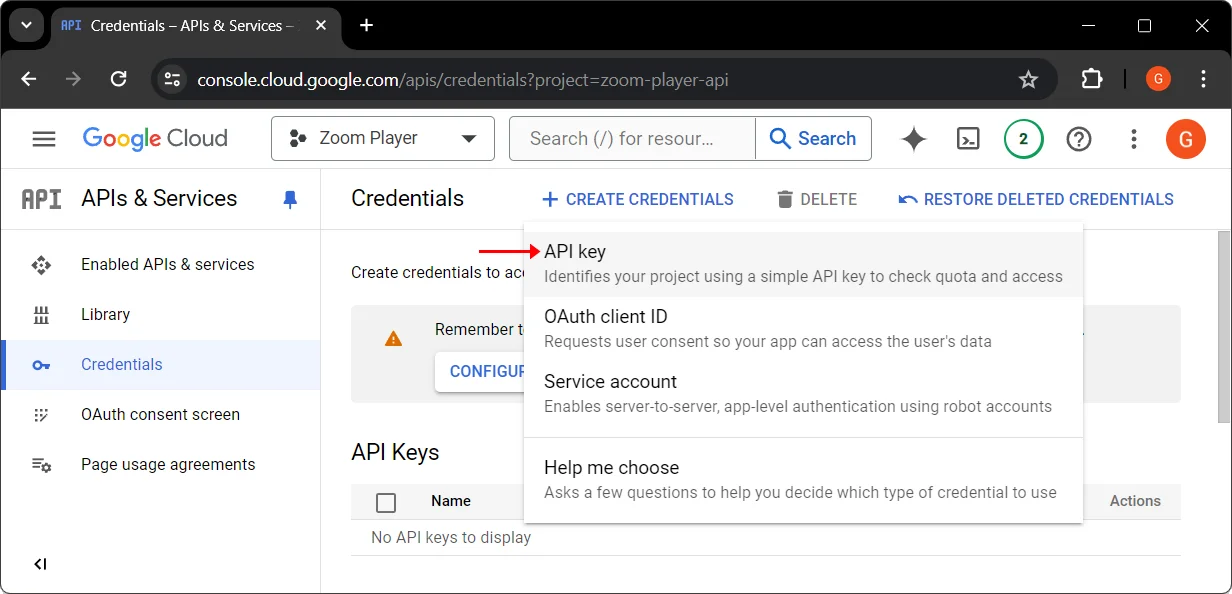1232x594 pixels.
Task: Open OAuth consent screen page
Action: click(x=160, y=415)
